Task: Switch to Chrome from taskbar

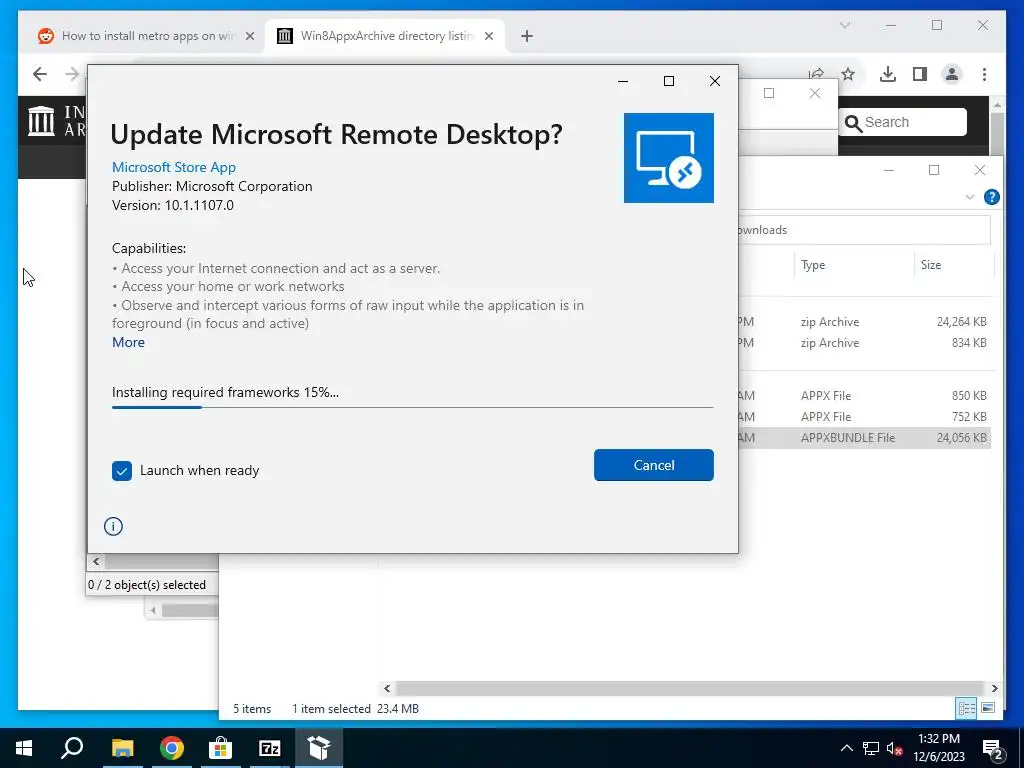Action: 172,748
